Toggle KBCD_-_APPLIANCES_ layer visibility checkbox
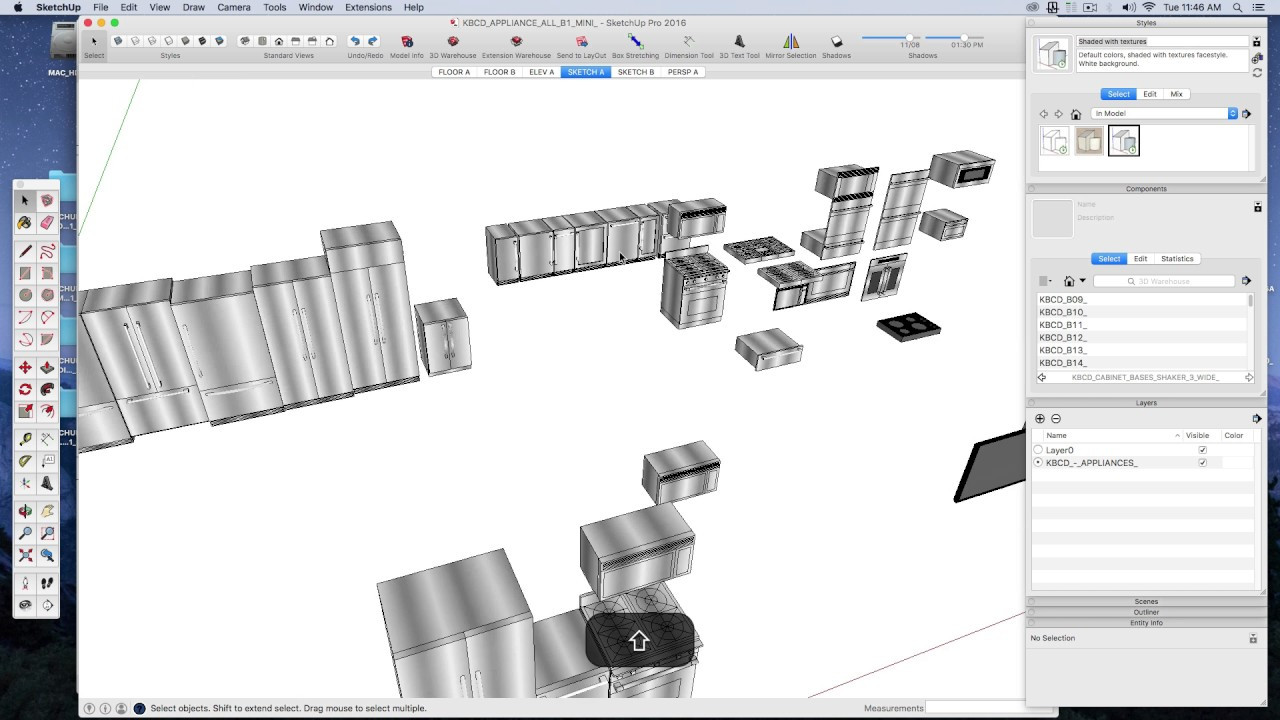The width and height of the screenshot is (1280, 720). 1202,463
